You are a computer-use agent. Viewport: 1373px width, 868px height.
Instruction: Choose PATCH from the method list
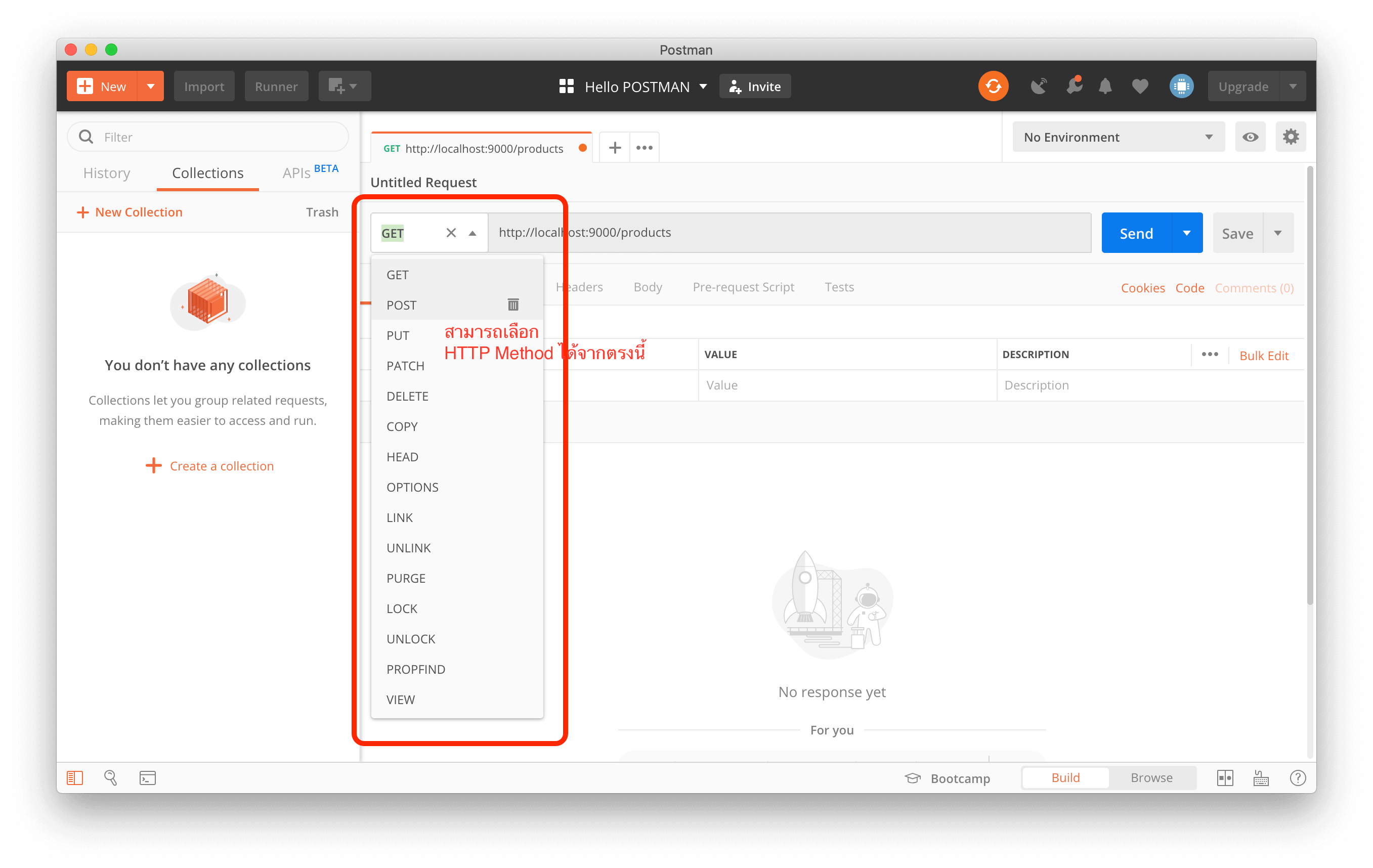(456, 366)
